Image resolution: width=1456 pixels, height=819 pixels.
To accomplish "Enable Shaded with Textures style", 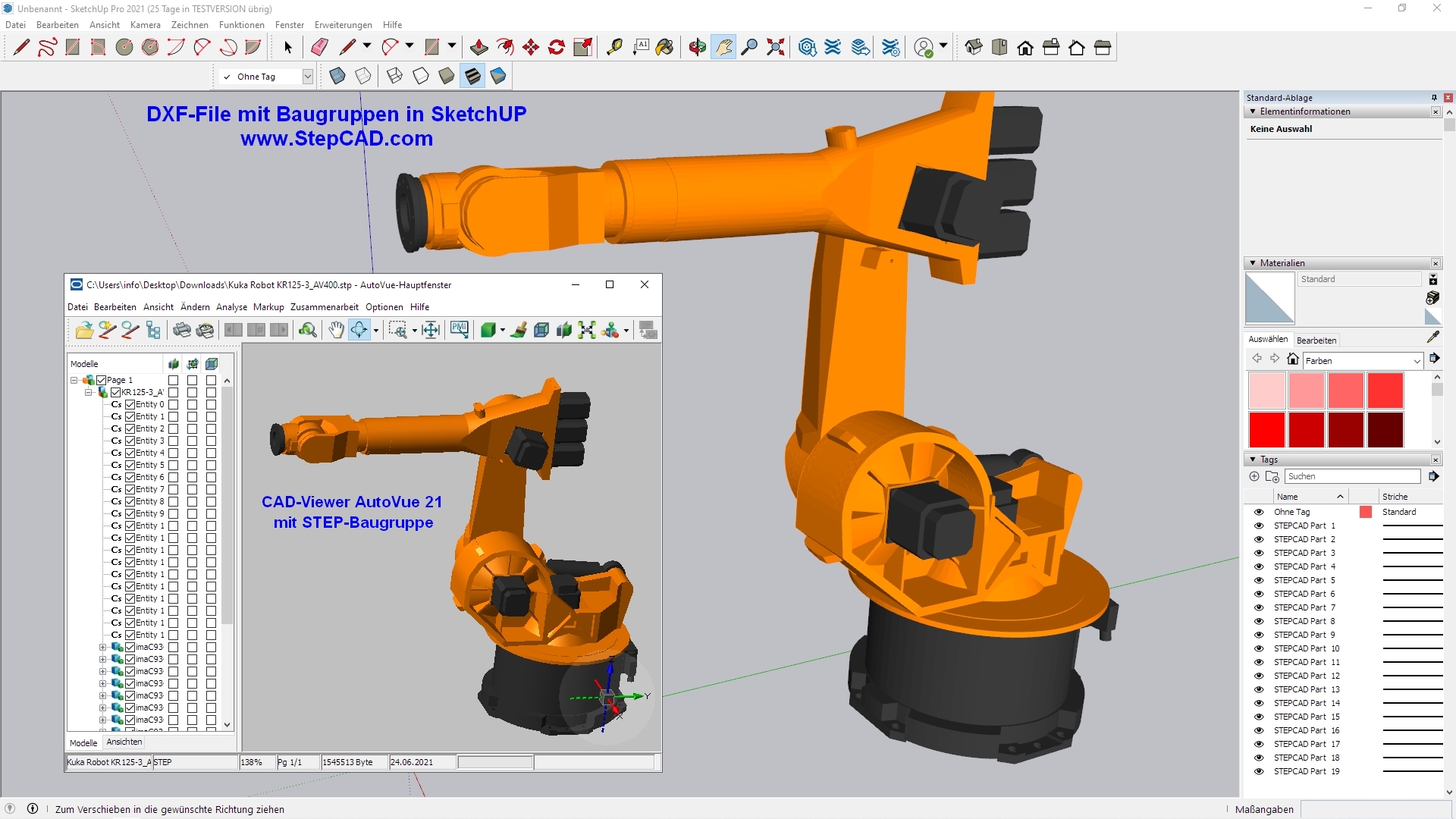I will pos(472,76).
